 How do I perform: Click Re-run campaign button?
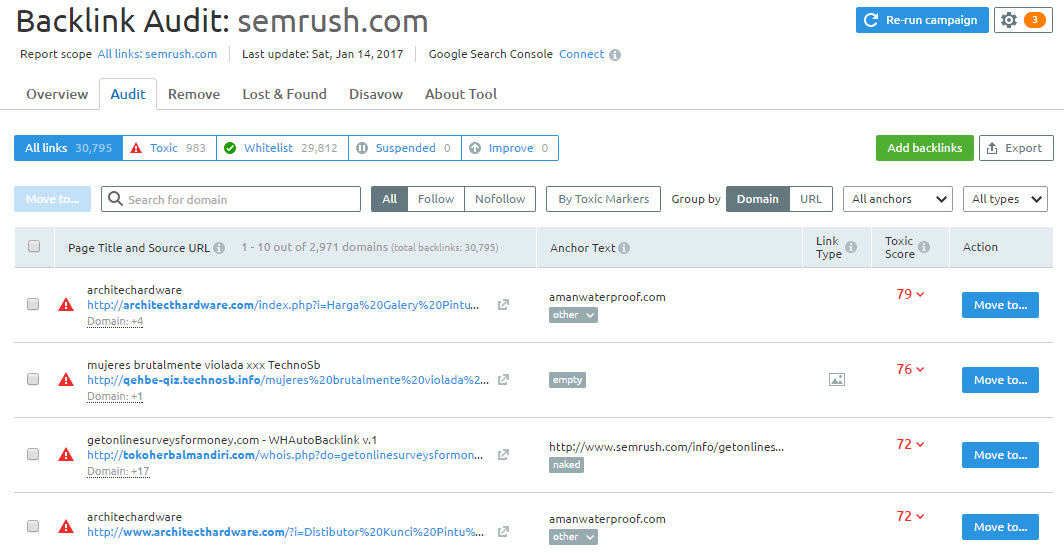tap(922, 20)
